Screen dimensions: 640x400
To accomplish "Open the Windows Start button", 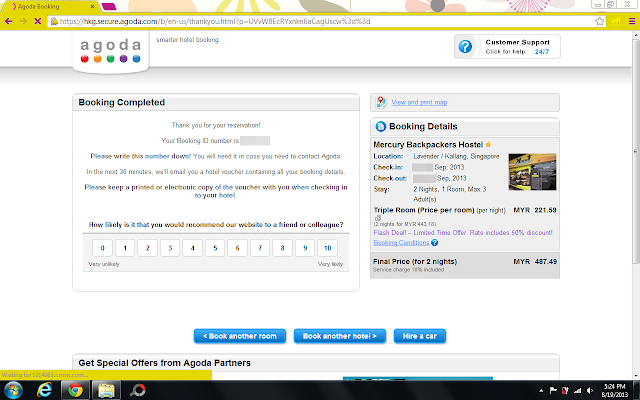I will point(12,390).
